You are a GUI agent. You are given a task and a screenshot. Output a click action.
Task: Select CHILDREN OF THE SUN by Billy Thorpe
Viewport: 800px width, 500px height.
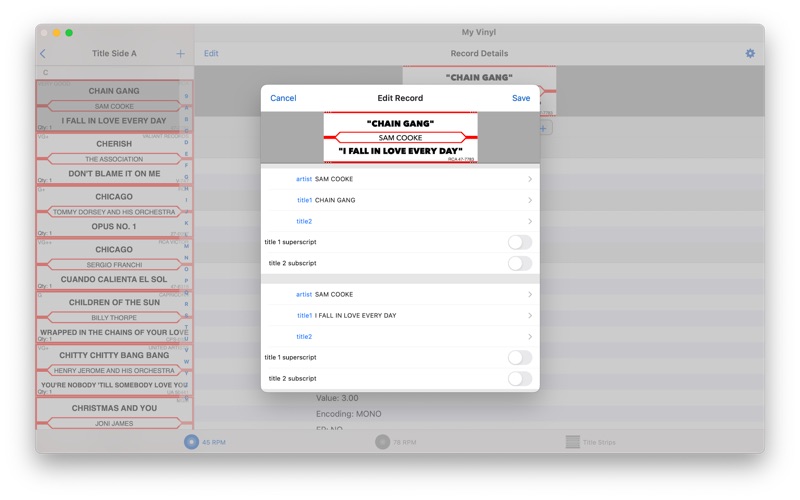(x=114, y=317)
